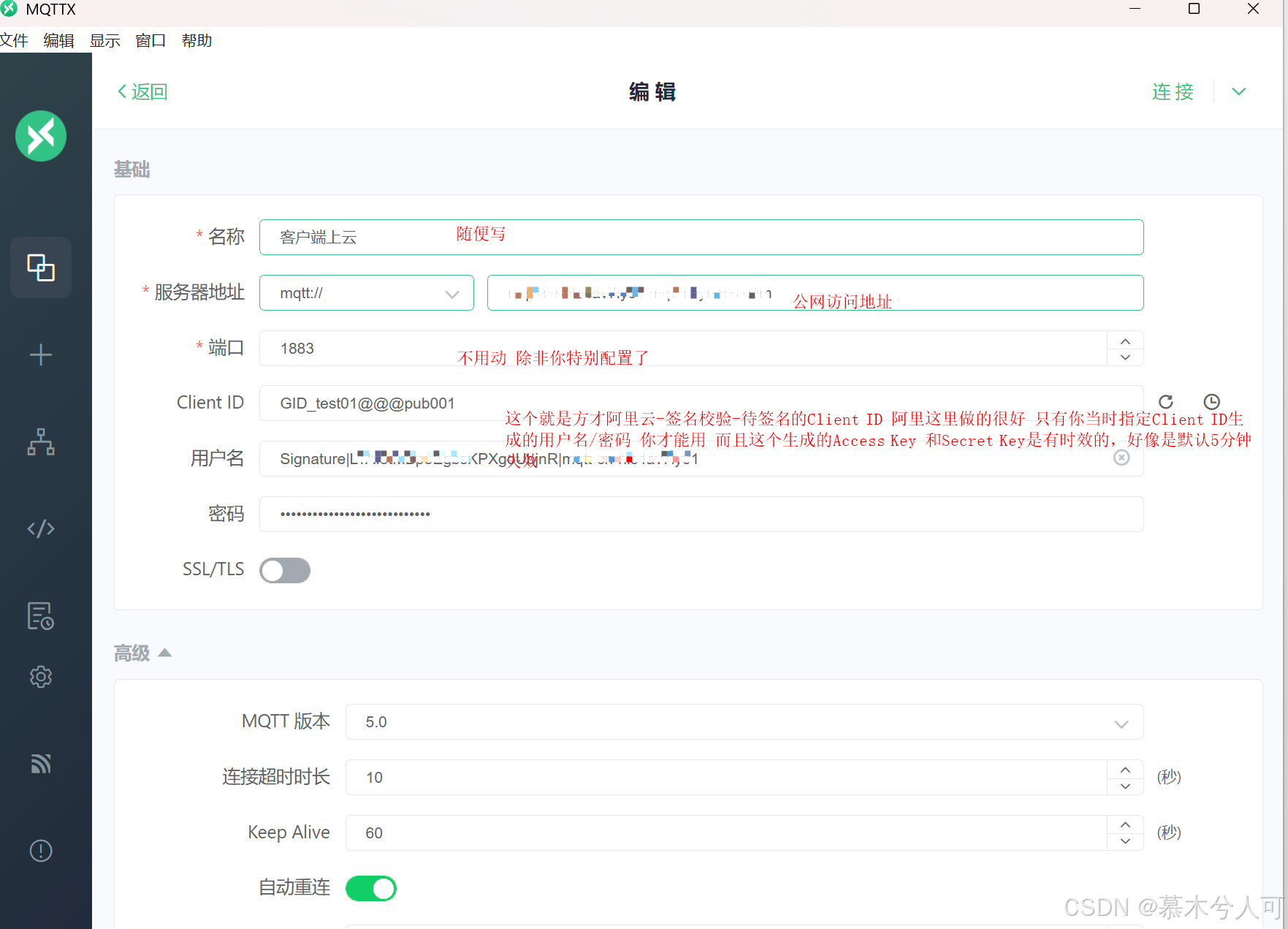Screen dimensions: 1288x929
Task: Decrease Keep Alive value with down arrow
Action: pyautogui.click(x=1126, y=842)
